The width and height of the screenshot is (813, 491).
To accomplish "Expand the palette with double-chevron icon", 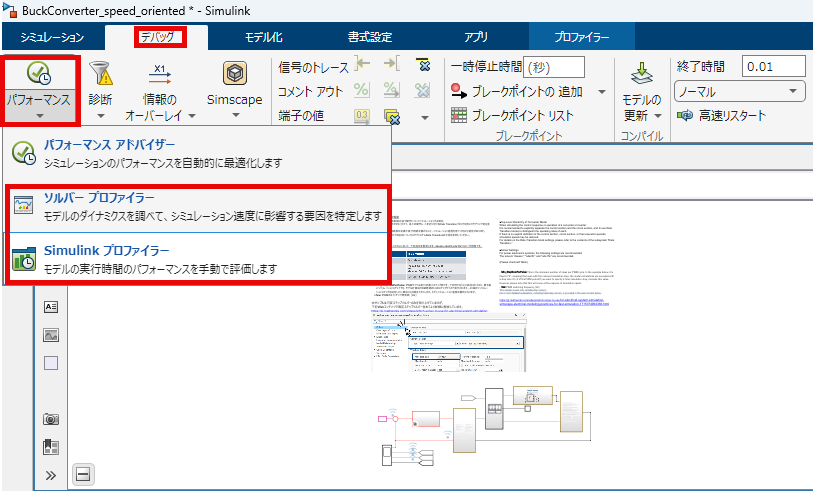I will coord(51,474).
